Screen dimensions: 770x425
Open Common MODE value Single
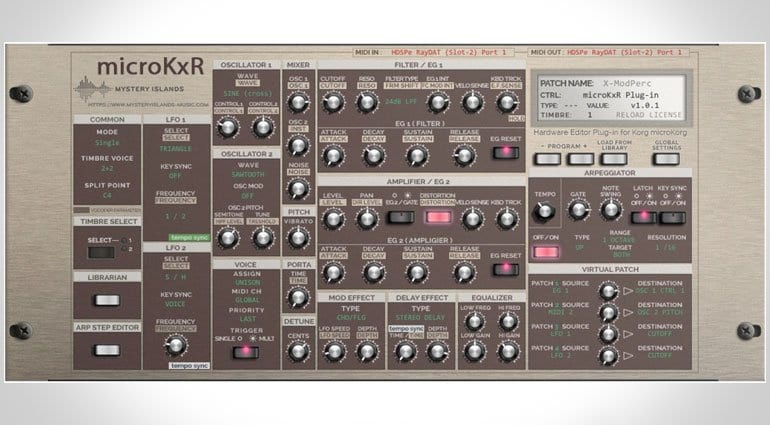click(x=107, y=142)
